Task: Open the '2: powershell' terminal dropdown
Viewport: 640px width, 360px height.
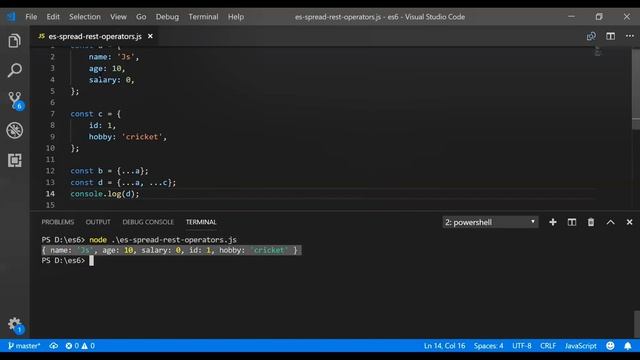Action: click(x=490, y=222)
